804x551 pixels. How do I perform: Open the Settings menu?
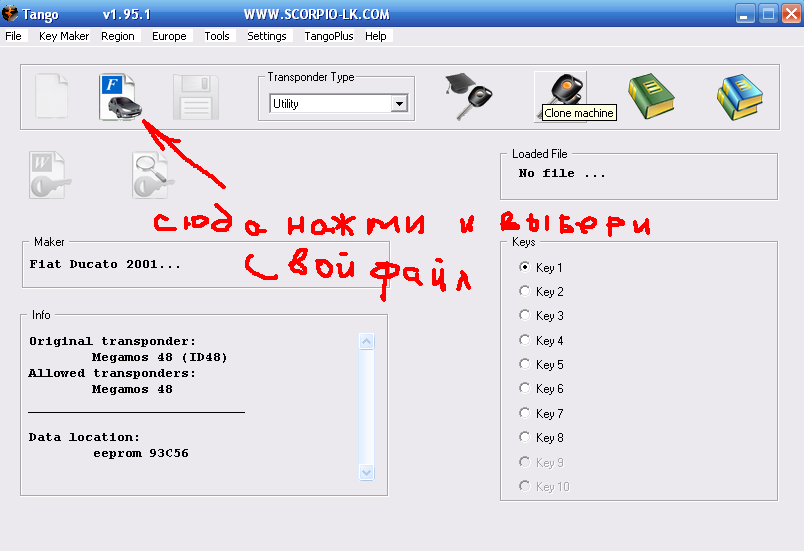[267, 36]
